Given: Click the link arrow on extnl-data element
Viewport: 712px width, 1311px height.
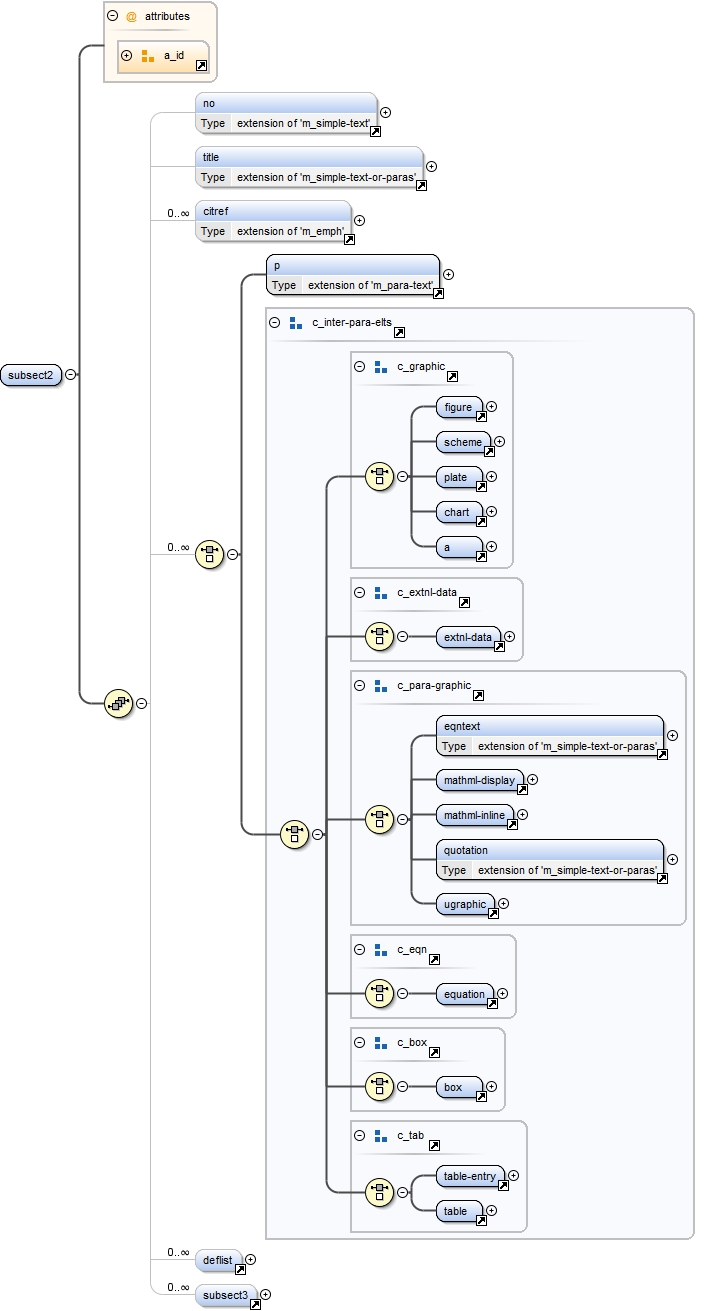Looking at the screenshot, I should click(499, 645).
